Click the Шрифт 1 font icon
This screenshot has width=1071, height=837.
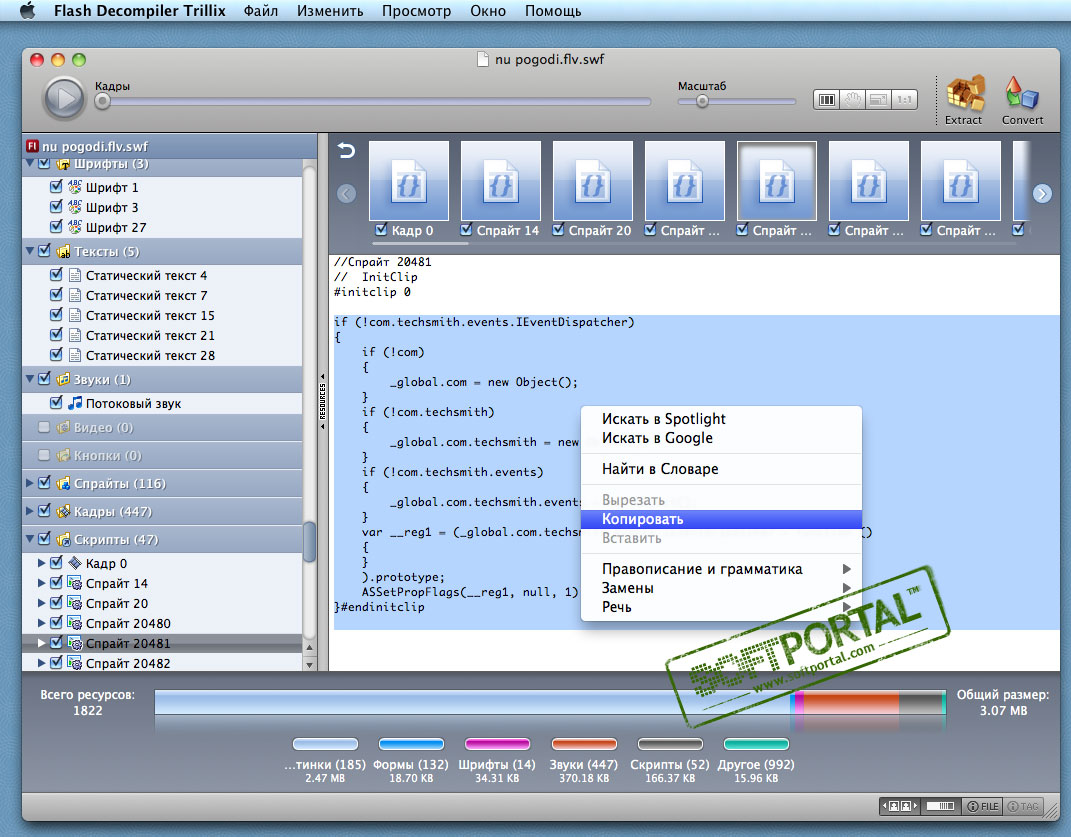click(74, 187)
